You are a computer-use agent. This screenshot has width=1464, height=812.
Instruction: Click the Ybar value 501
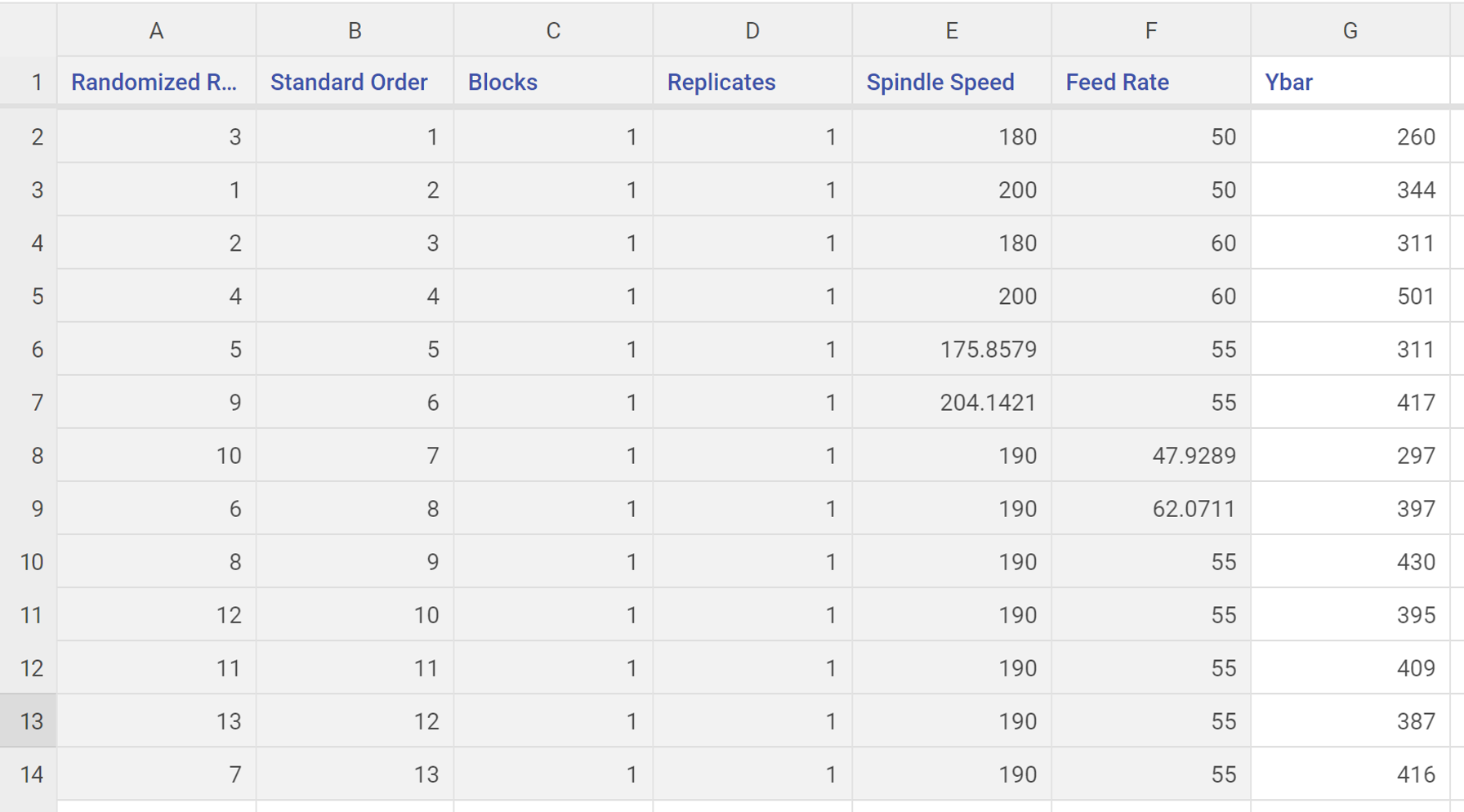(x=1350, y=297)
